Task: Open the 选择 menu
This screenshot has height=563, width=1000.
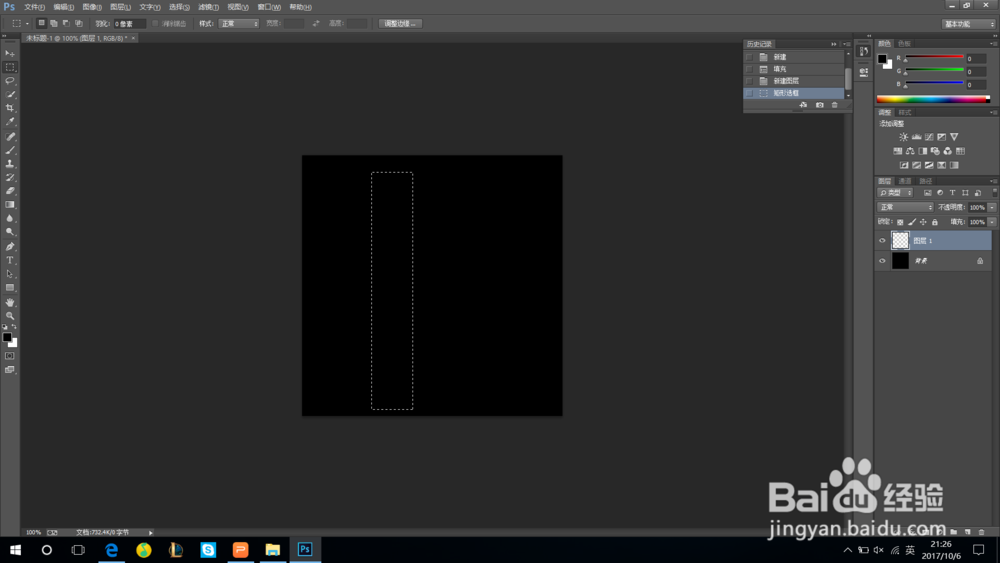Action: [179, 7]
